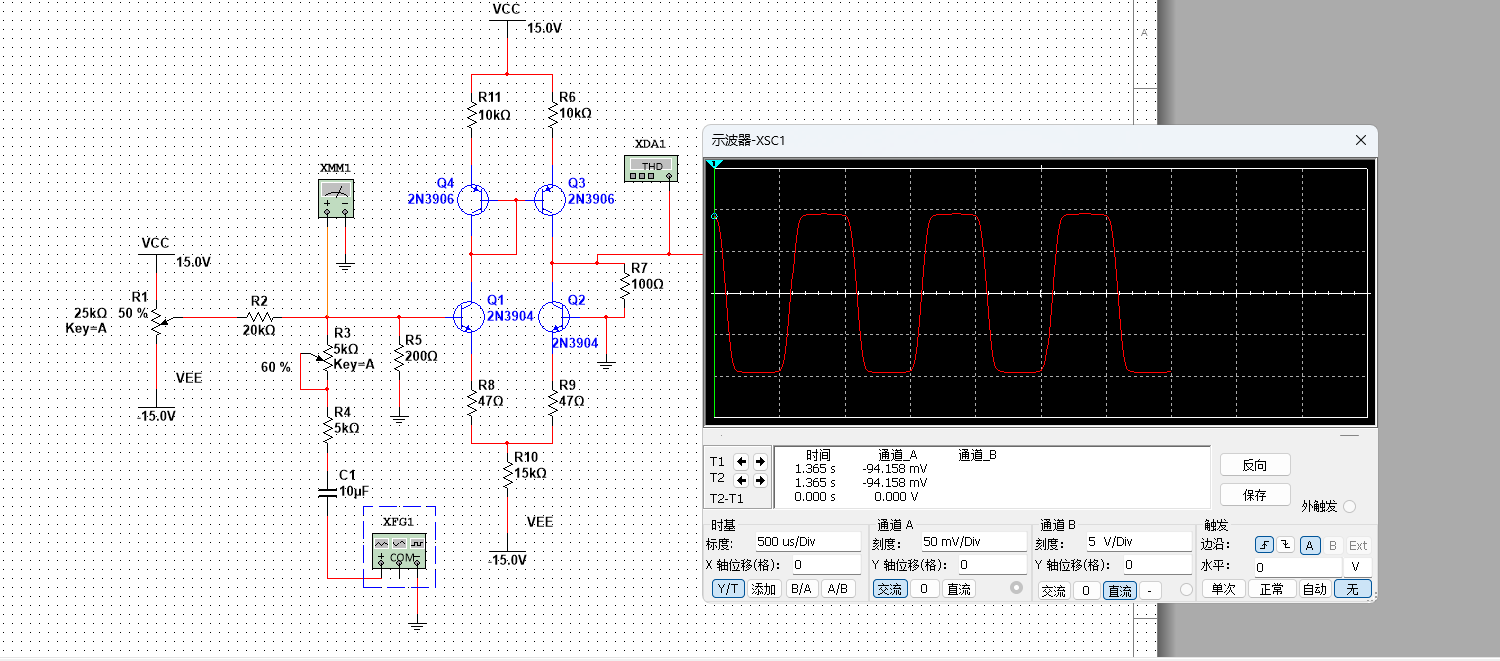Viewport: 1500px width, 661px height.
Task: Enable Y/T timebase display mode
Action: (x=728, y=589)
